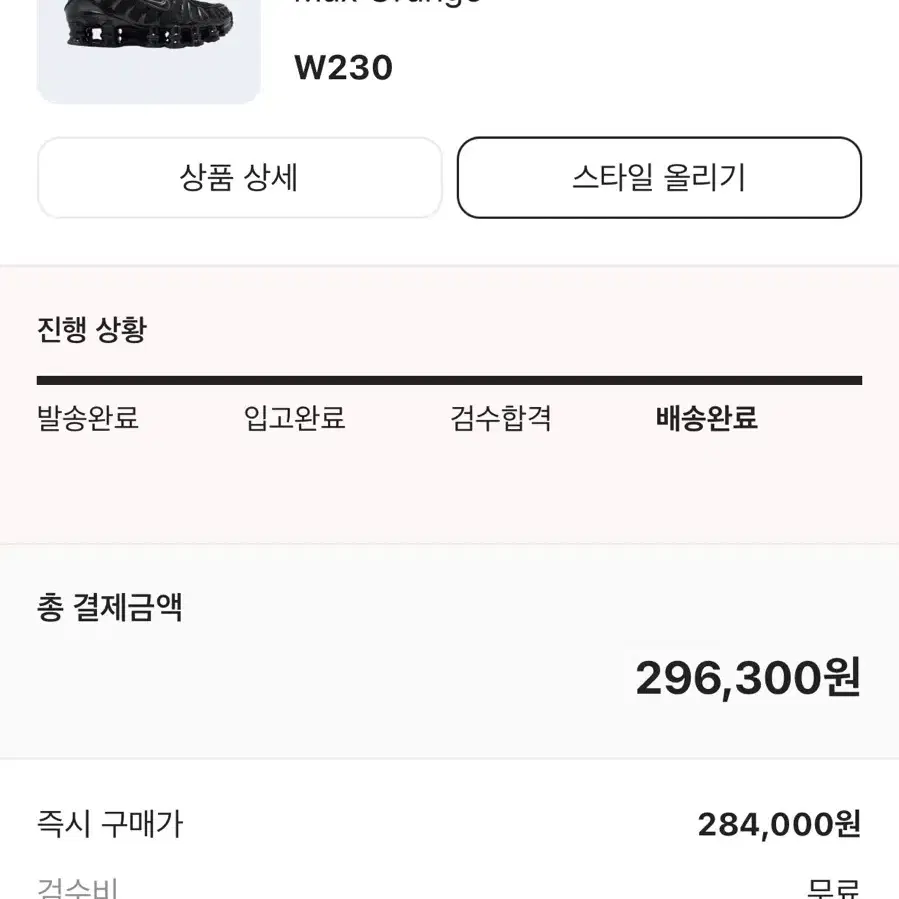Select the 발송완료 progress step

(x=88, y=418)
